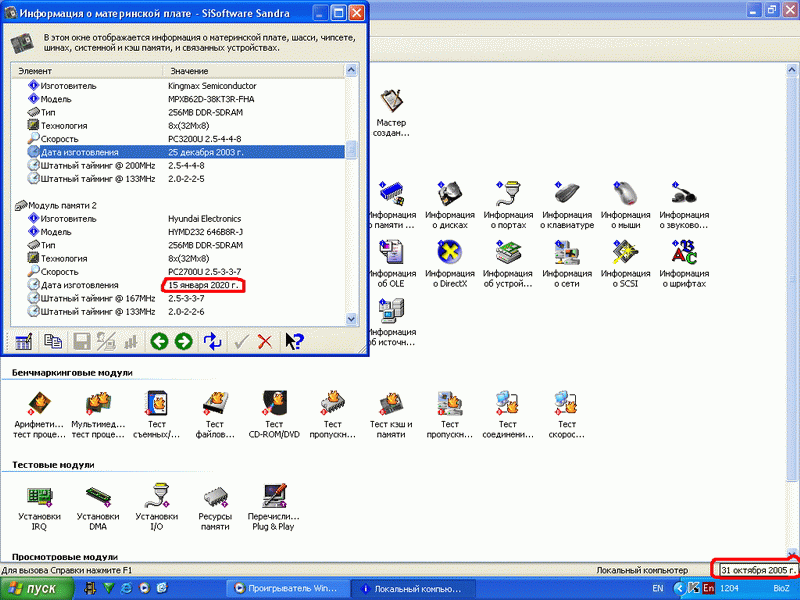Select row Изготовитель Kingmax Semiconductor
The image size is (800, 600).
pyautogui.click(x=186, y=86)
